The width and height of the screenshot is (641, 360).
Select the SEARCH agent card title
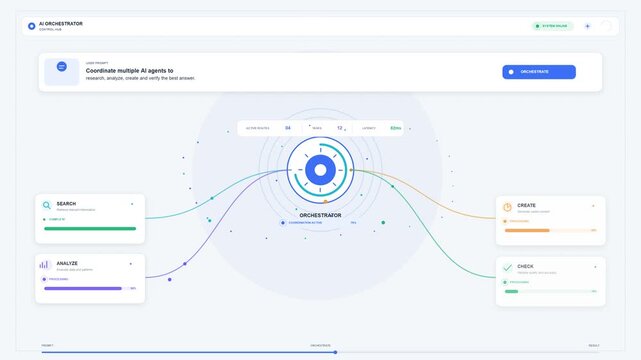pyautogui.click(x=66, y=203)
